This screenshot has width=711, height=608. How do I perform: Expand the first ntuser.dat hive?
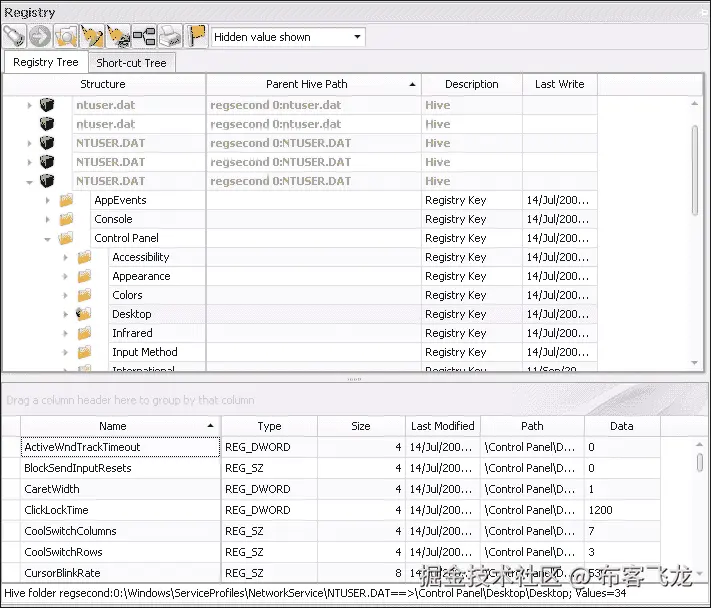pyautogui.click(x=29, y=105)
